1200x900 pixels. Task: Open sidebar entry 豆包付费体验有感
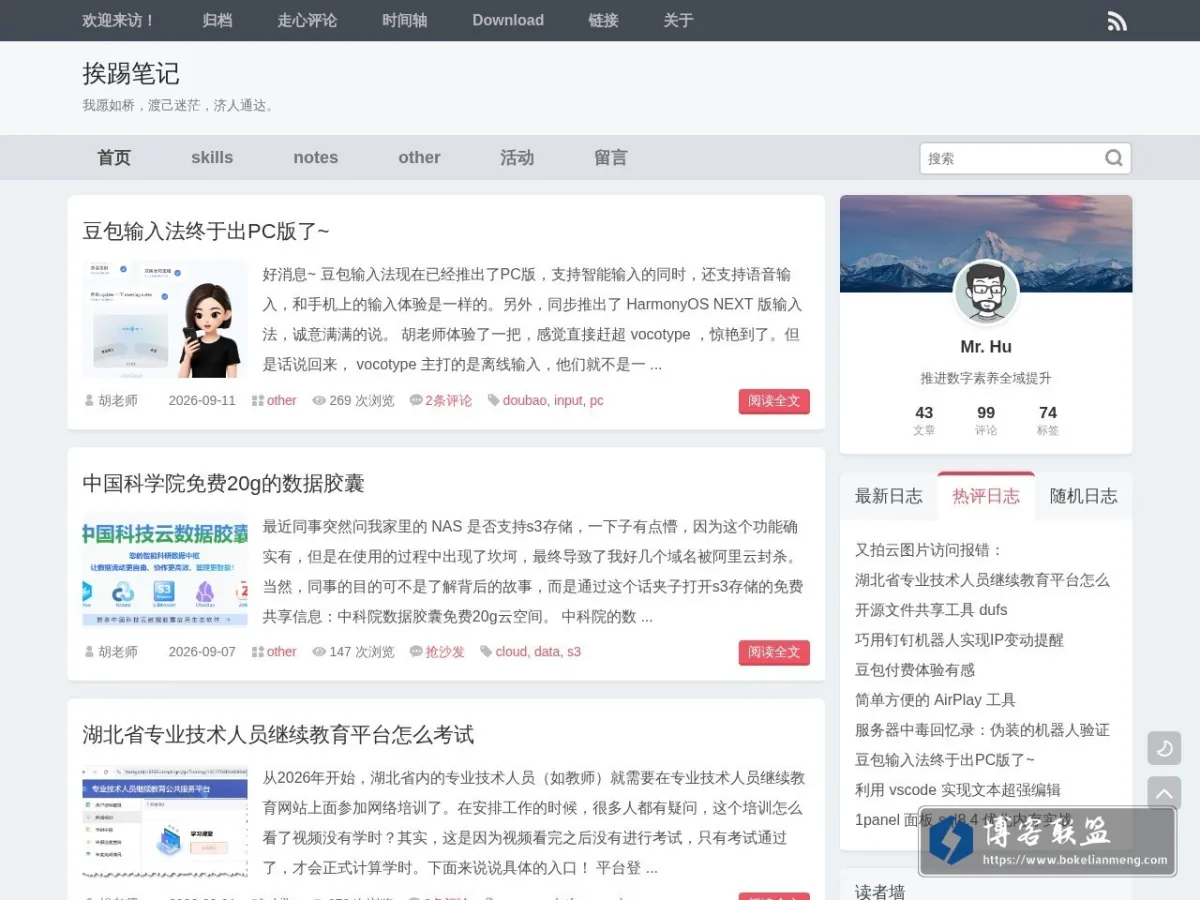[x=914, y=670]
